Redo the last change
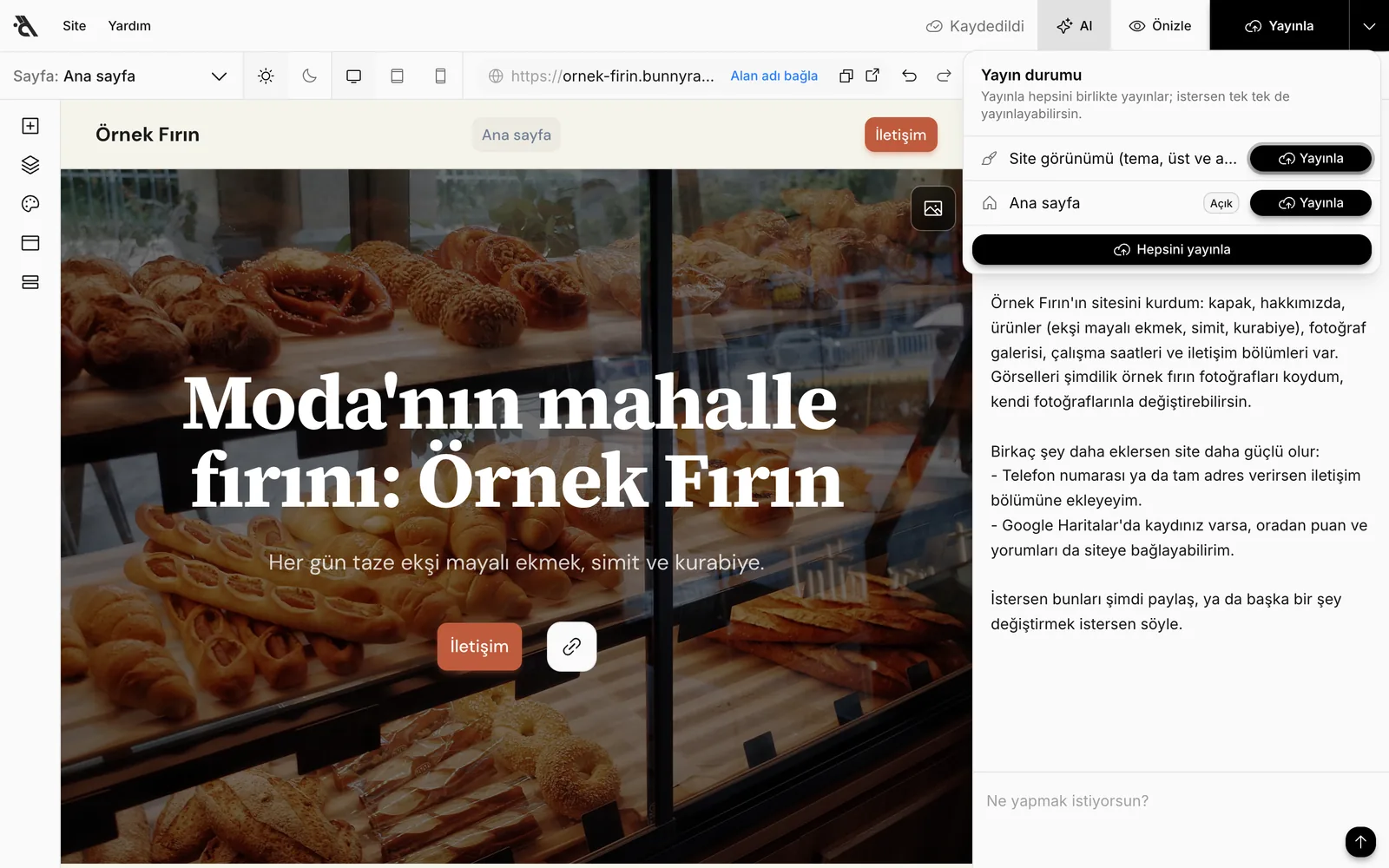This screenshot has width=1389, height=868. click(x=944, y=76)
